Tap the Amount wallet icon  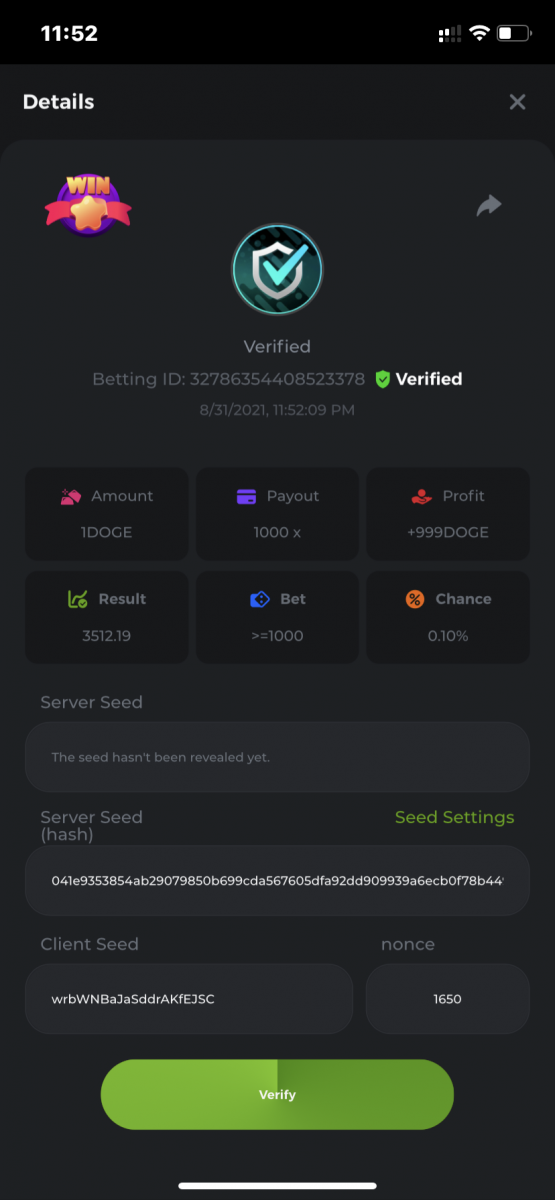pyautogui.click(x=71, y=496)
